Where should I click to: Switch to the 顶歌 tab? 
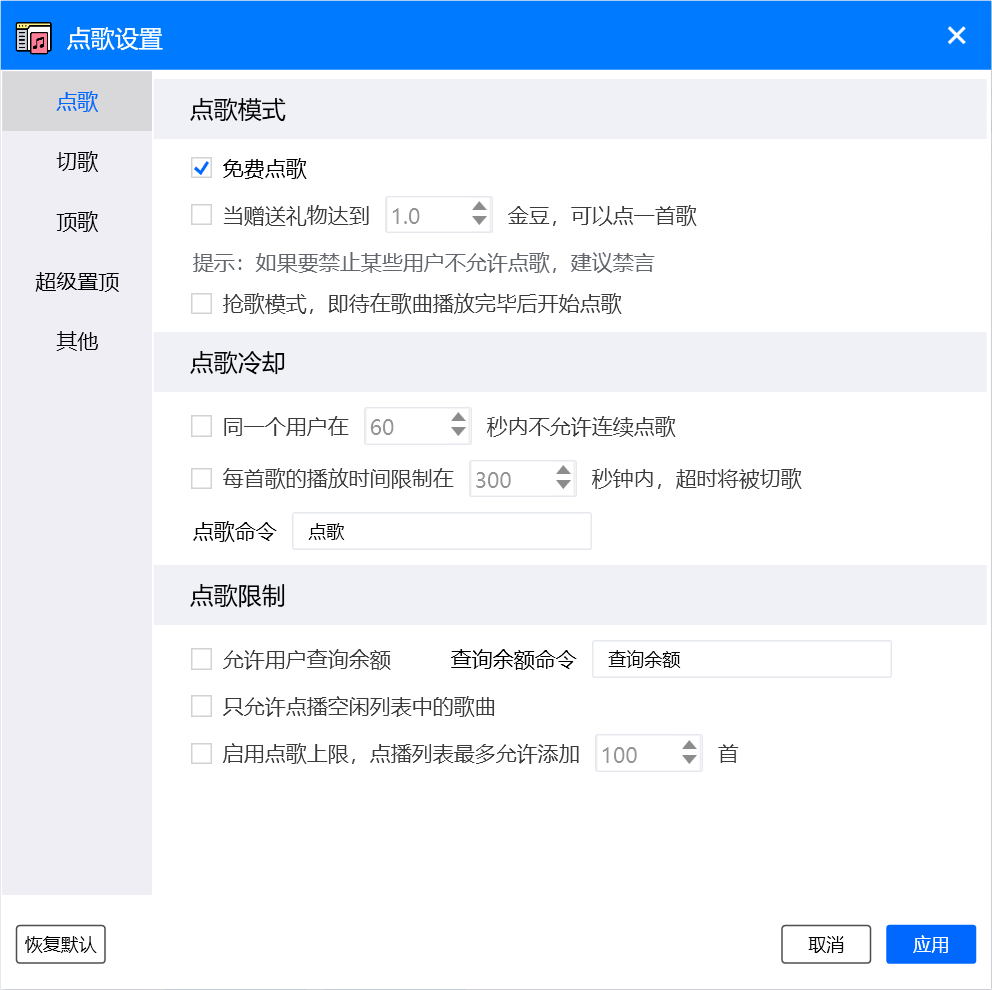pos(77,221)
